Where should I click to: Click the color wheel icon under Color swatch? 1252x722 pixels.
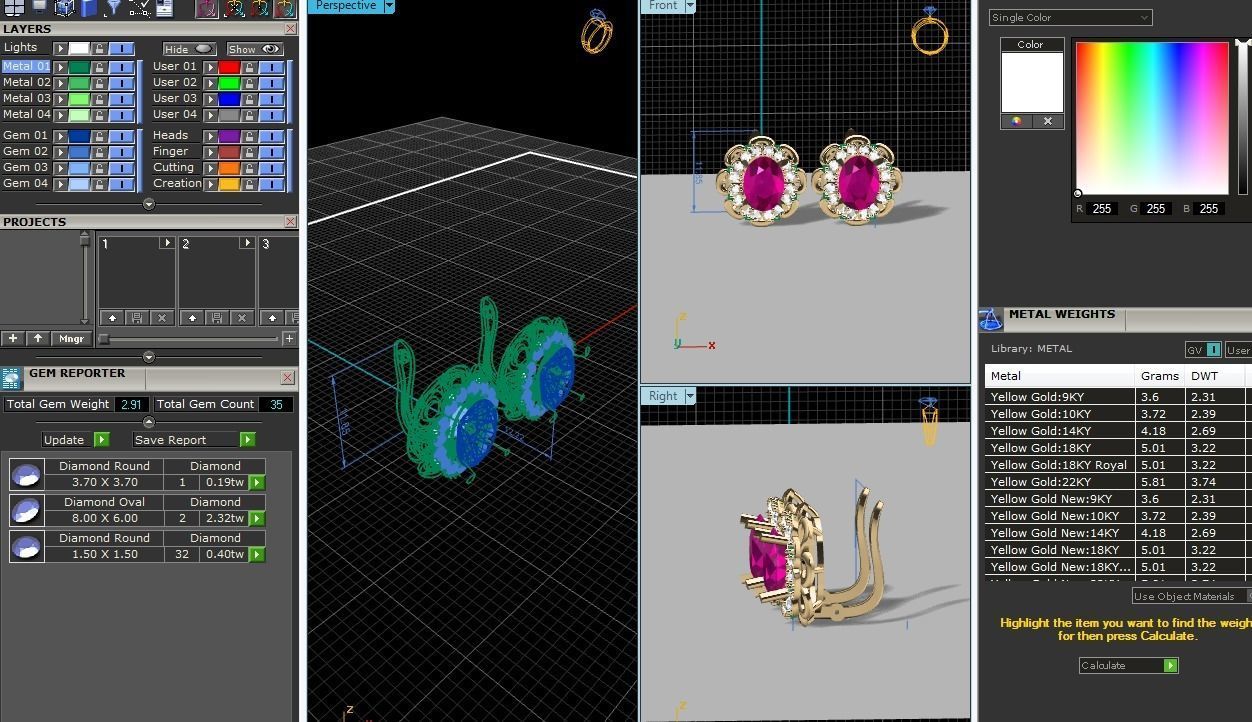point(1017,121)
